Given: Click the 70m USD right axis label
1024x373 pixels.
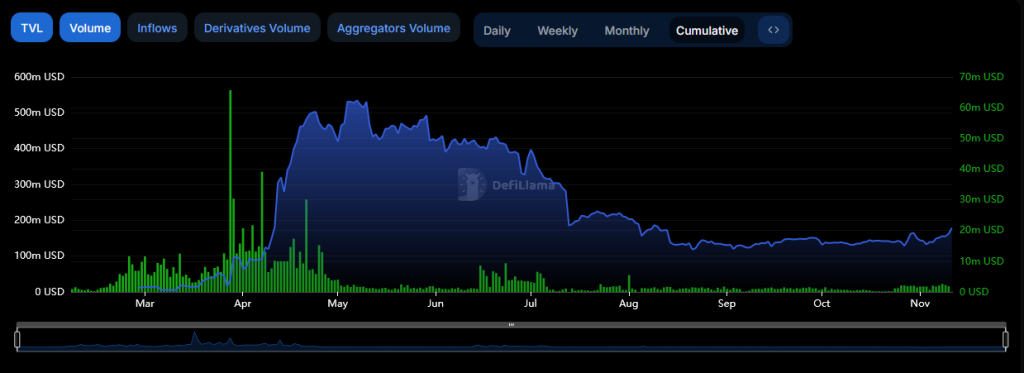Looking at the screenshot, I should coord(982,77).
